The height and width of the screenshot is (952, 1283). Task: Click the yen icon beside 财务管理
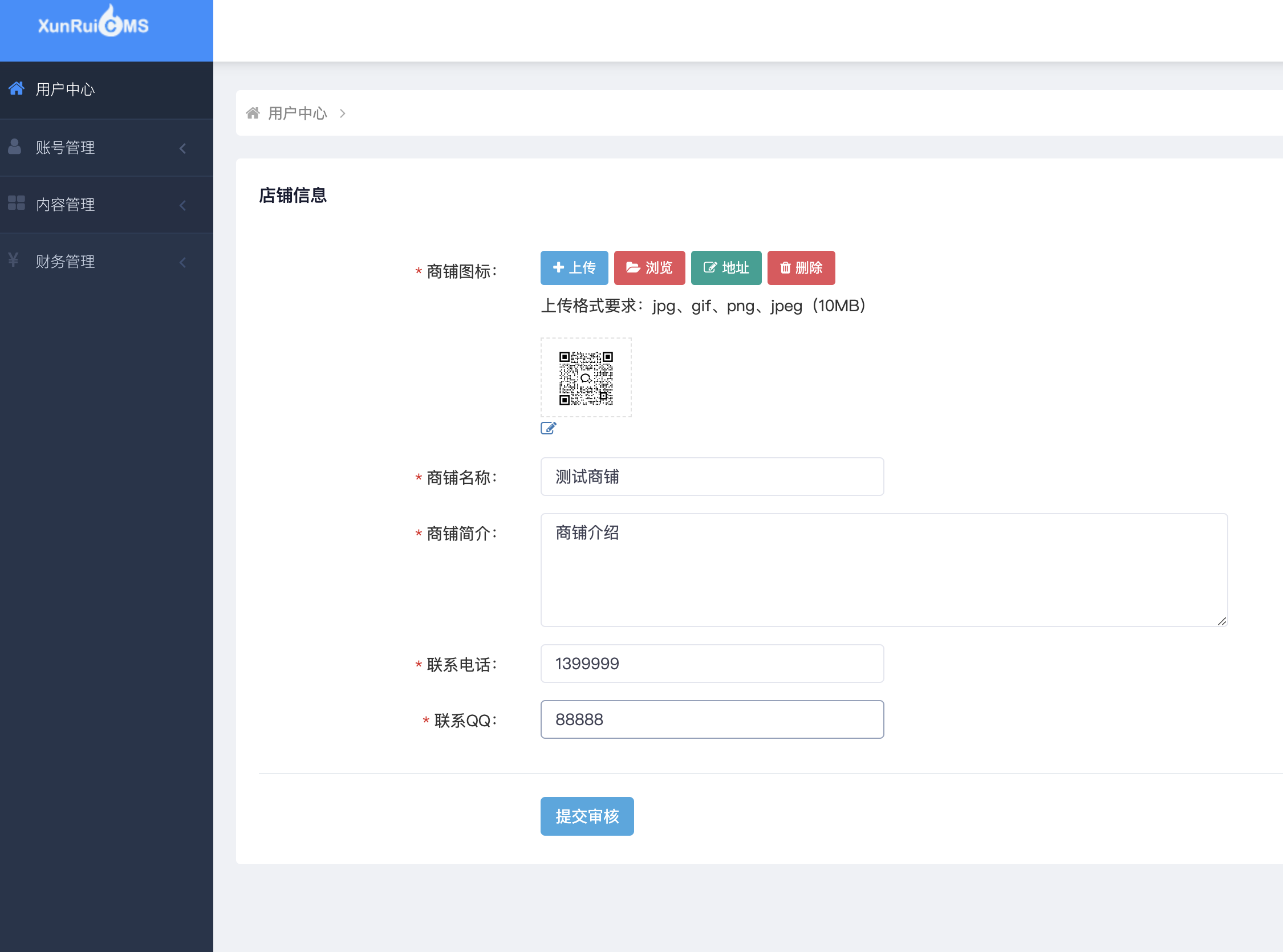(13, 260)
